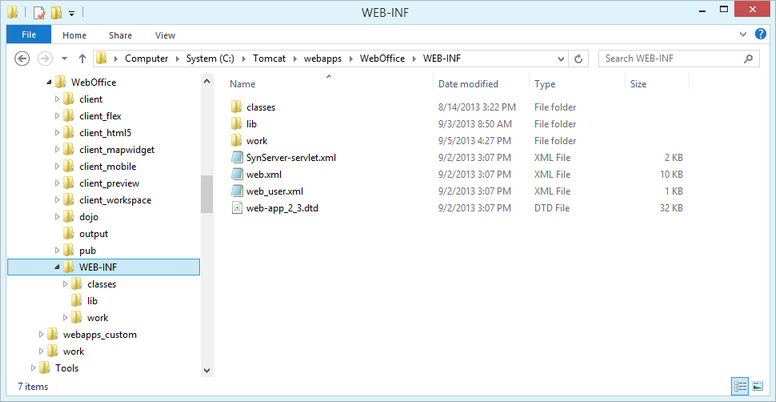Select System (C:) in the breadcrumb
The image size is (776, 402).
click(211, 58)
